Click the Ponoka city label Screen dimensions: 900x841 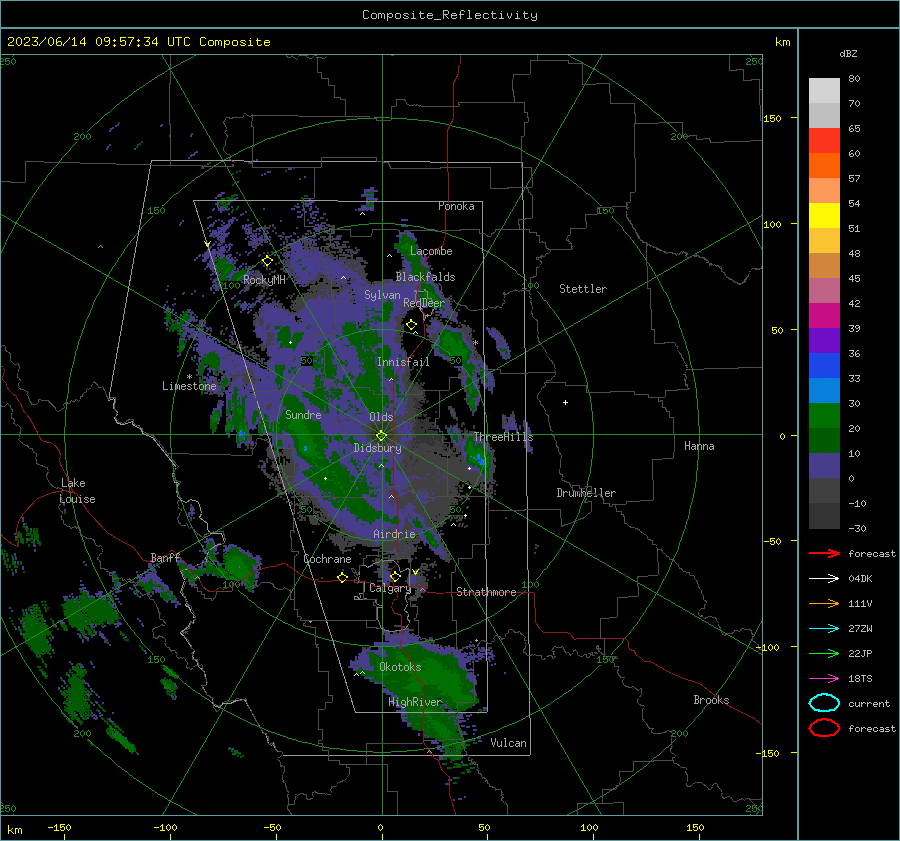click(456, 206)
